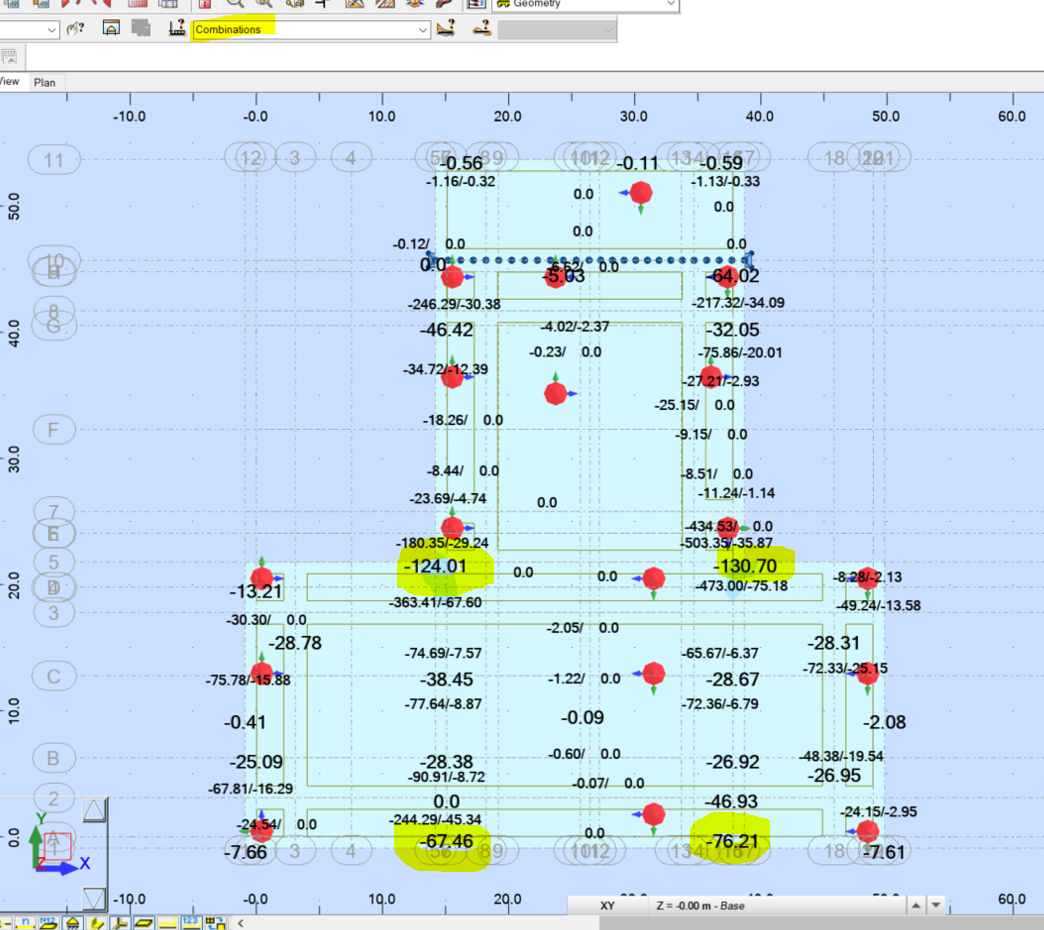
Task: Switch to the View tab
Action: coord(10,82)
